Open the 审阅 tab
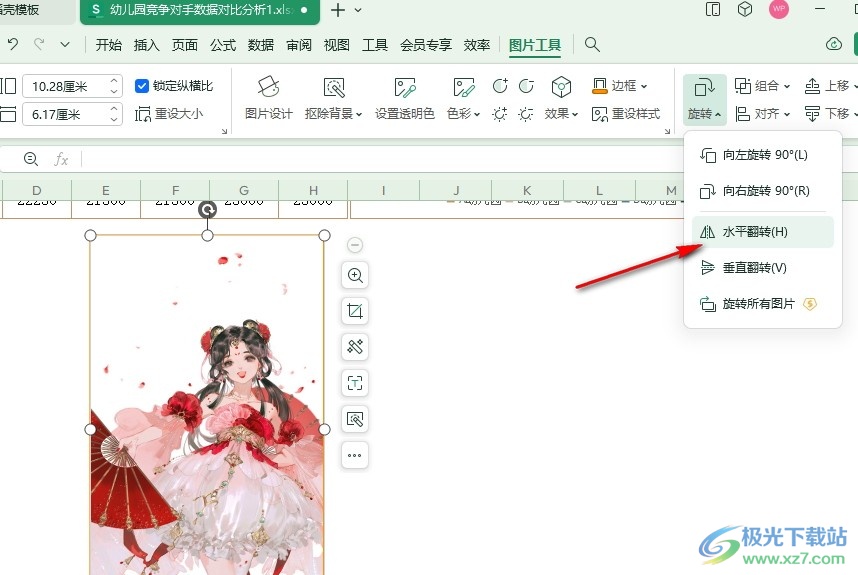Screen dimensions: 858x575 pos(299,45)
